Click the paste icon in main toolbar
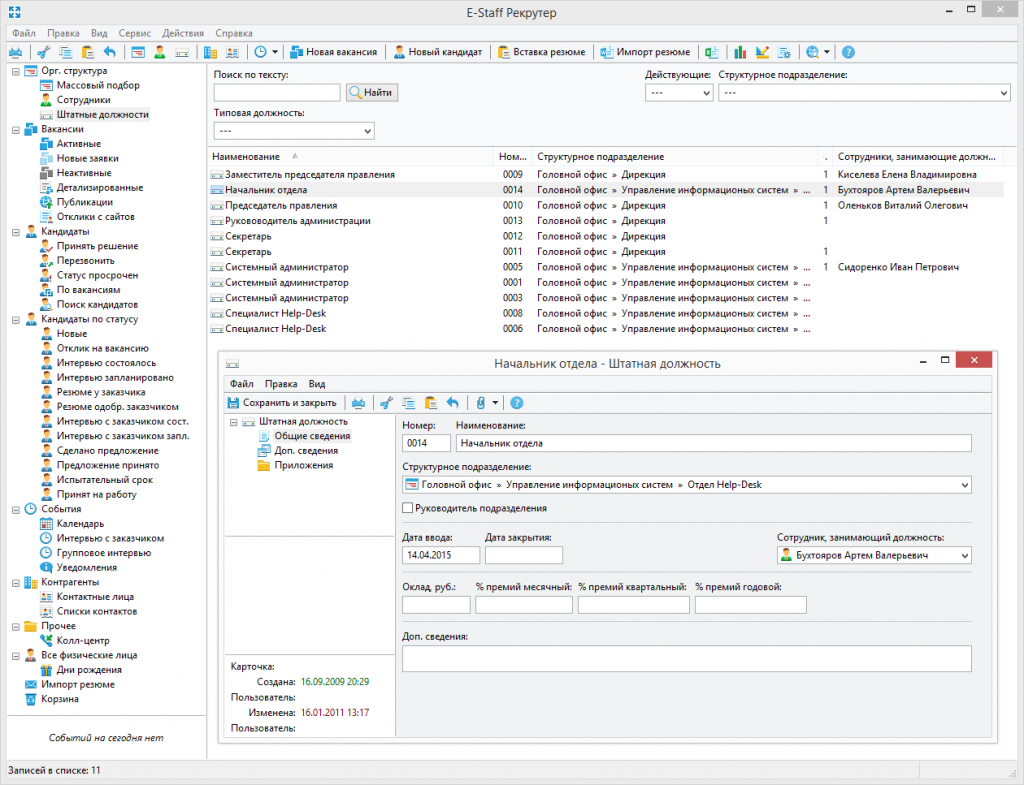Screen dimensions: 1024x785 coord(88,52)
